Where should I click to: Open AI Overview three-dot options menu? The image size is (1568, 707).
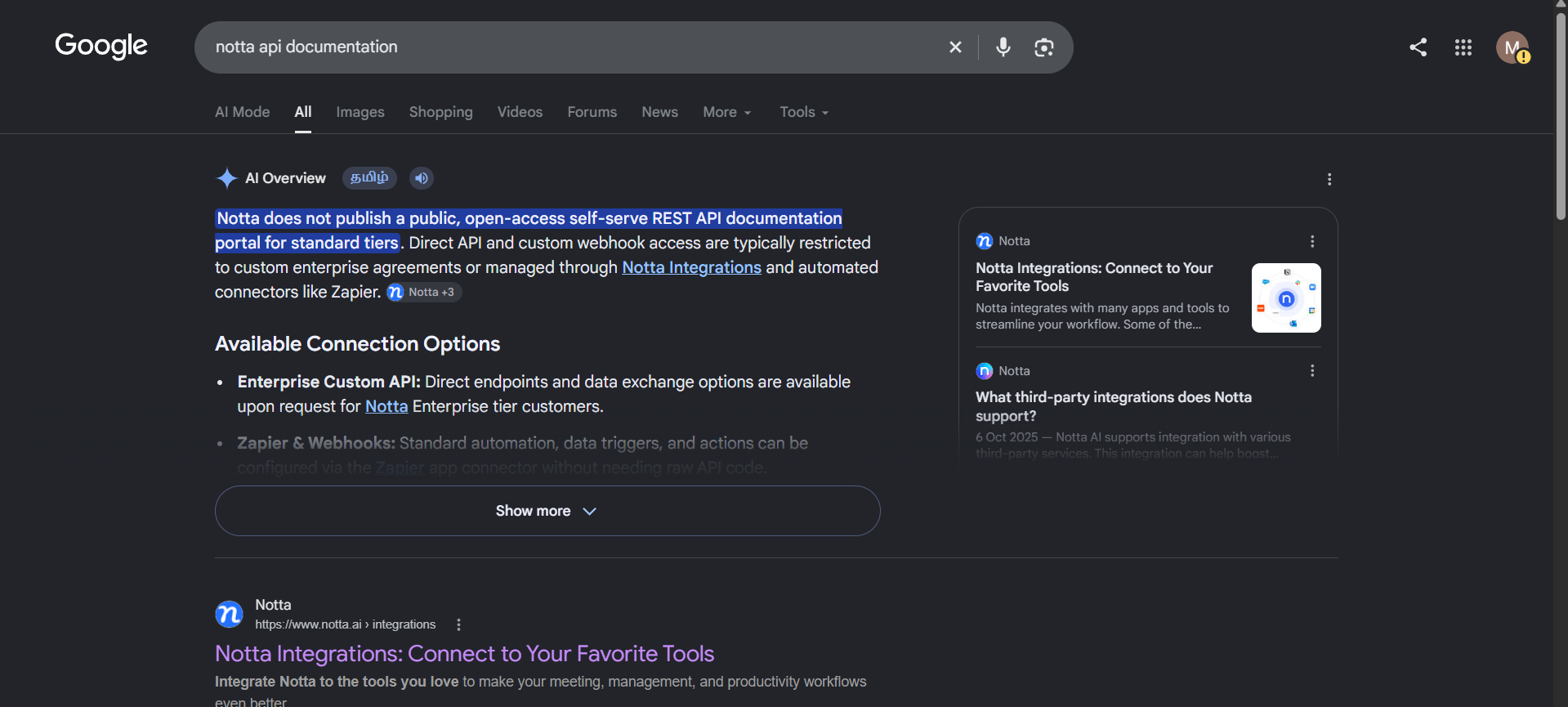pos(1329,179)
